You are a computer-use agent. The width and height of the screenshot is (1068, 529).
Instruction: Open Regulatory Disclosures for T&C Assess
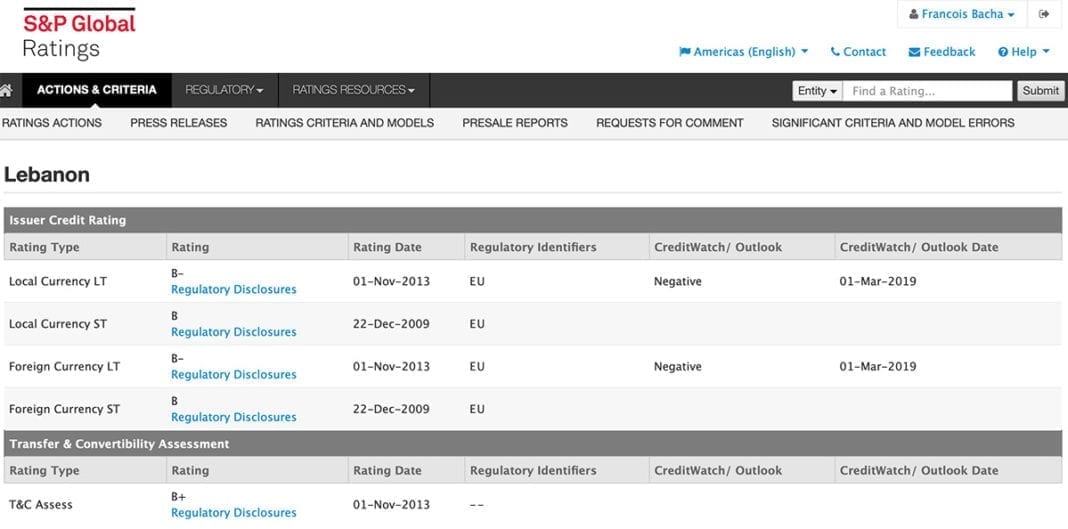coord(233,513)
